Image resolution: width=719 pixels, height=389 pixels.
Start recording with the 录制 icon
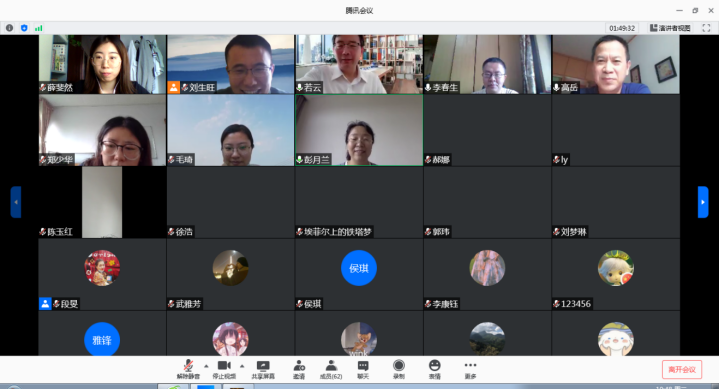point(398,369)
